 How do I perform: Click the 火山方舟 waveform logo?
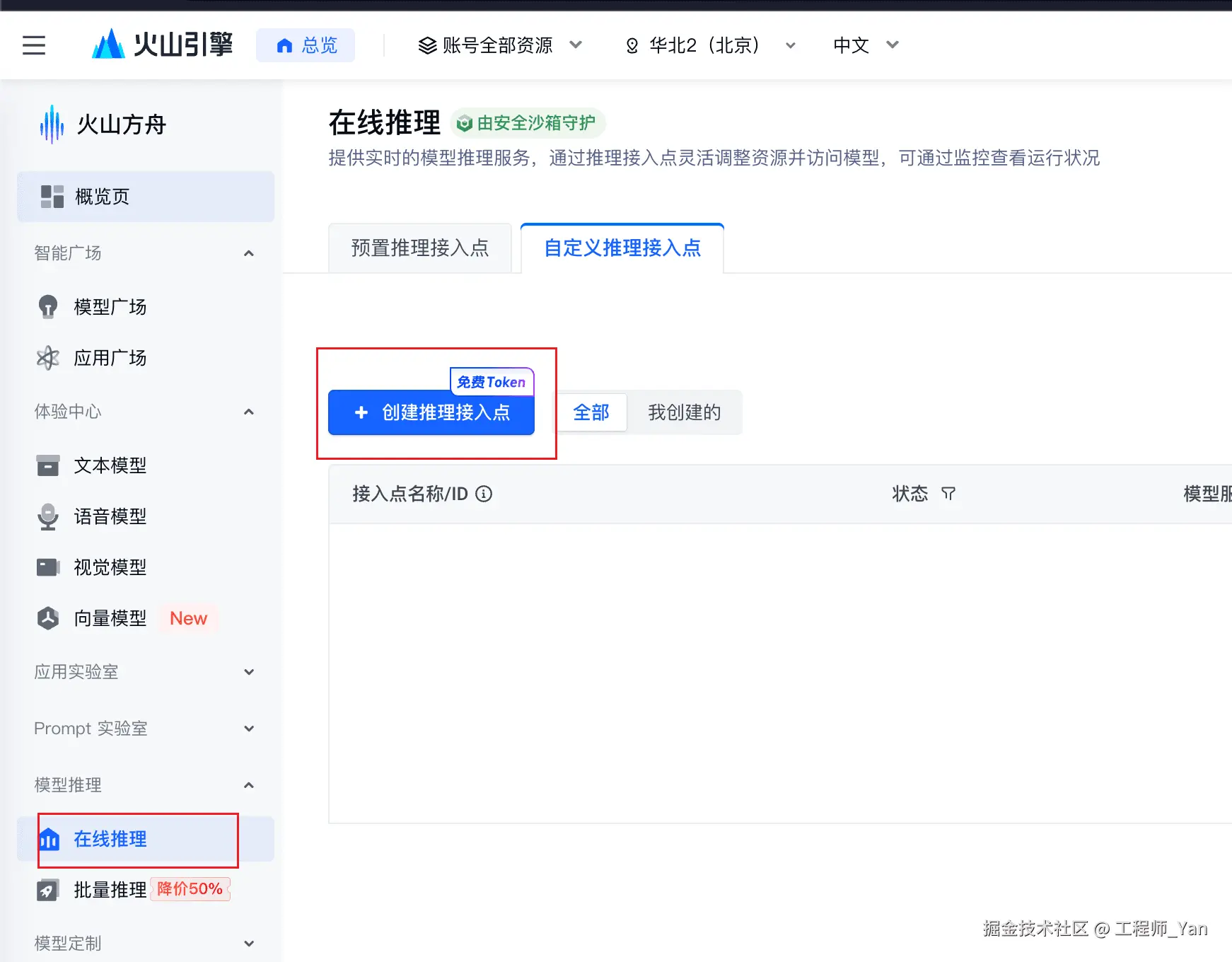(52, 124)
